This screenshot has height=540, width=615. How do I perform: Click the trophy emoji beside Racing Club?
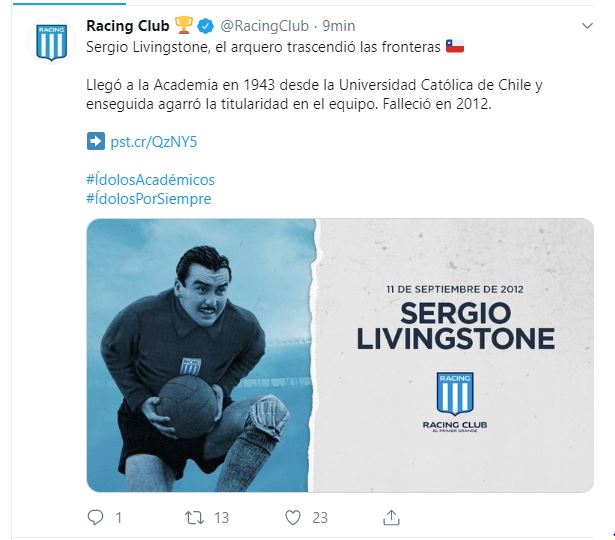(x=184, y=25)
